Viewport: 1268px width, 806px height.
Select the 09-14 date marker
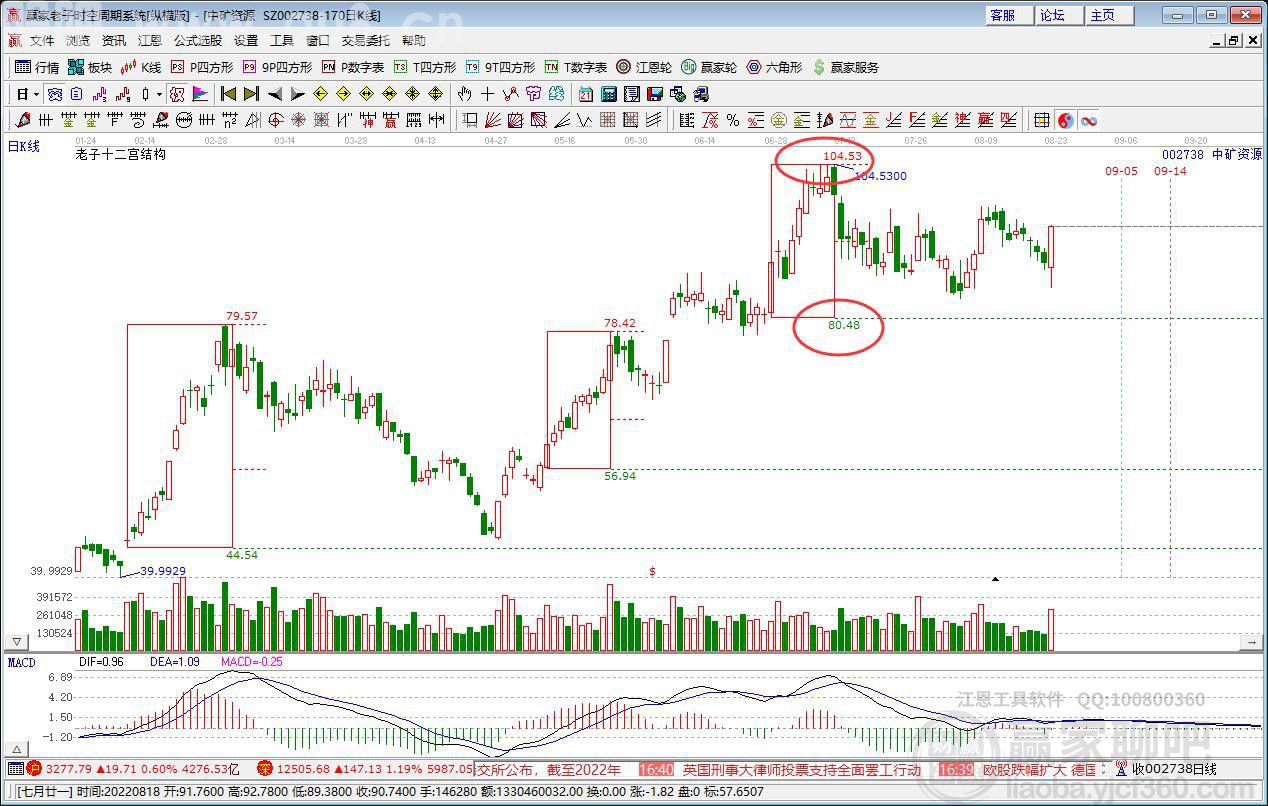pos(1170,171)
